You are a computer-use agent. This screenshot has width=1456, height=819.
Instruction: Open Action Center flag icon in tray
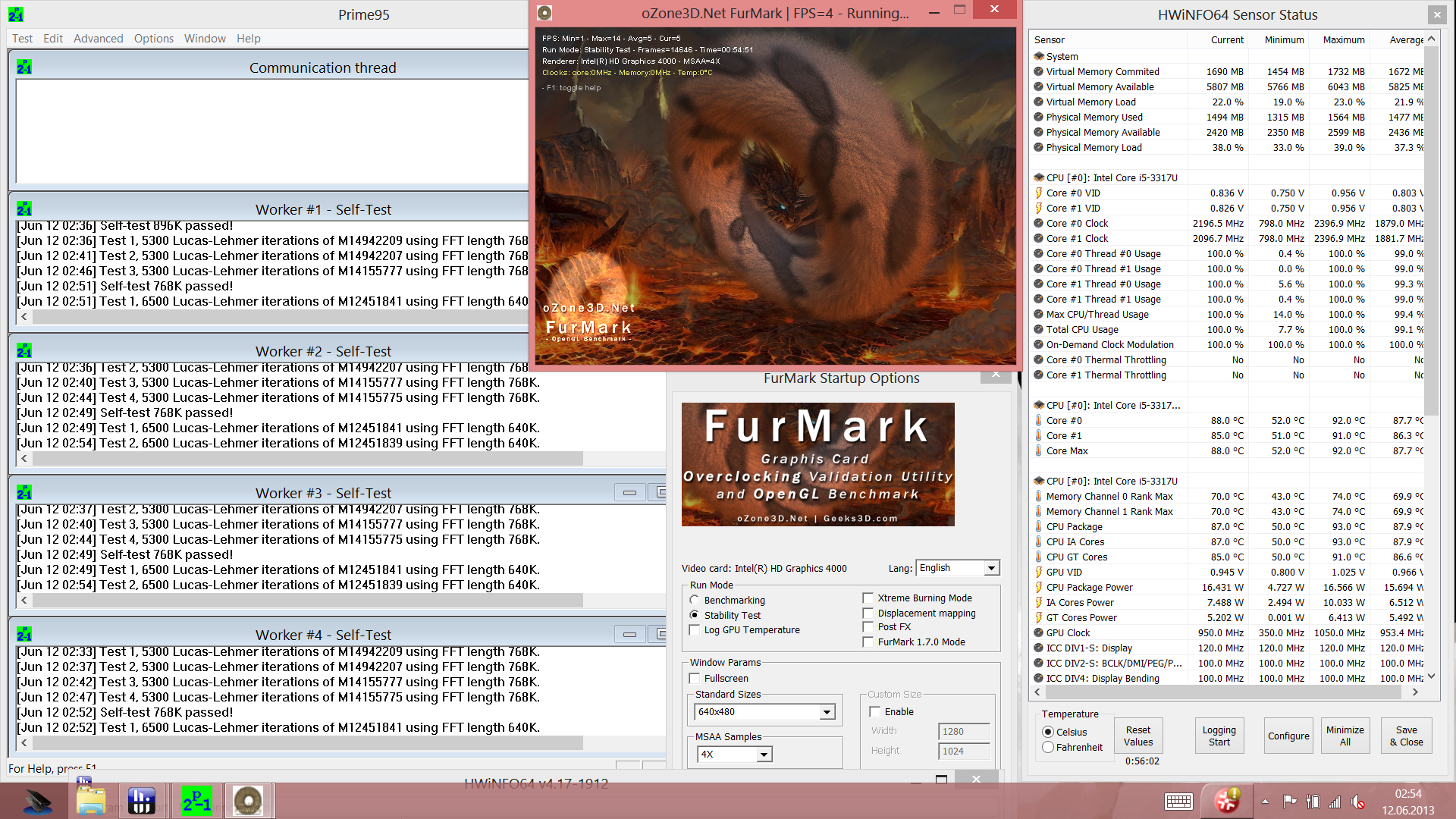coord(1289,802)
